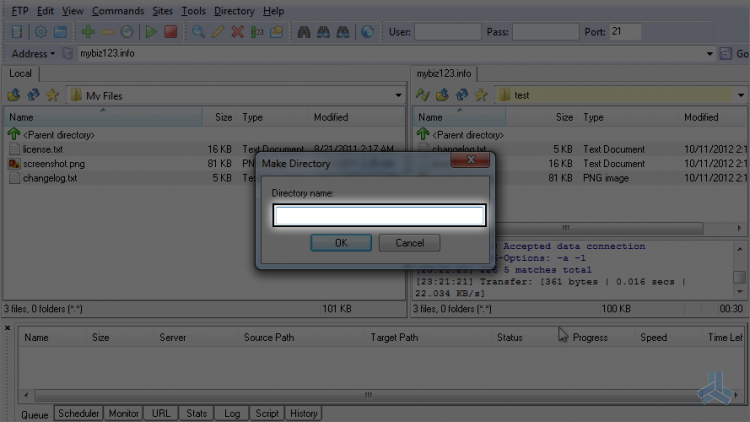Expand the My Files path dropdown
Viewport: 750px width, 422px height.
398,95
